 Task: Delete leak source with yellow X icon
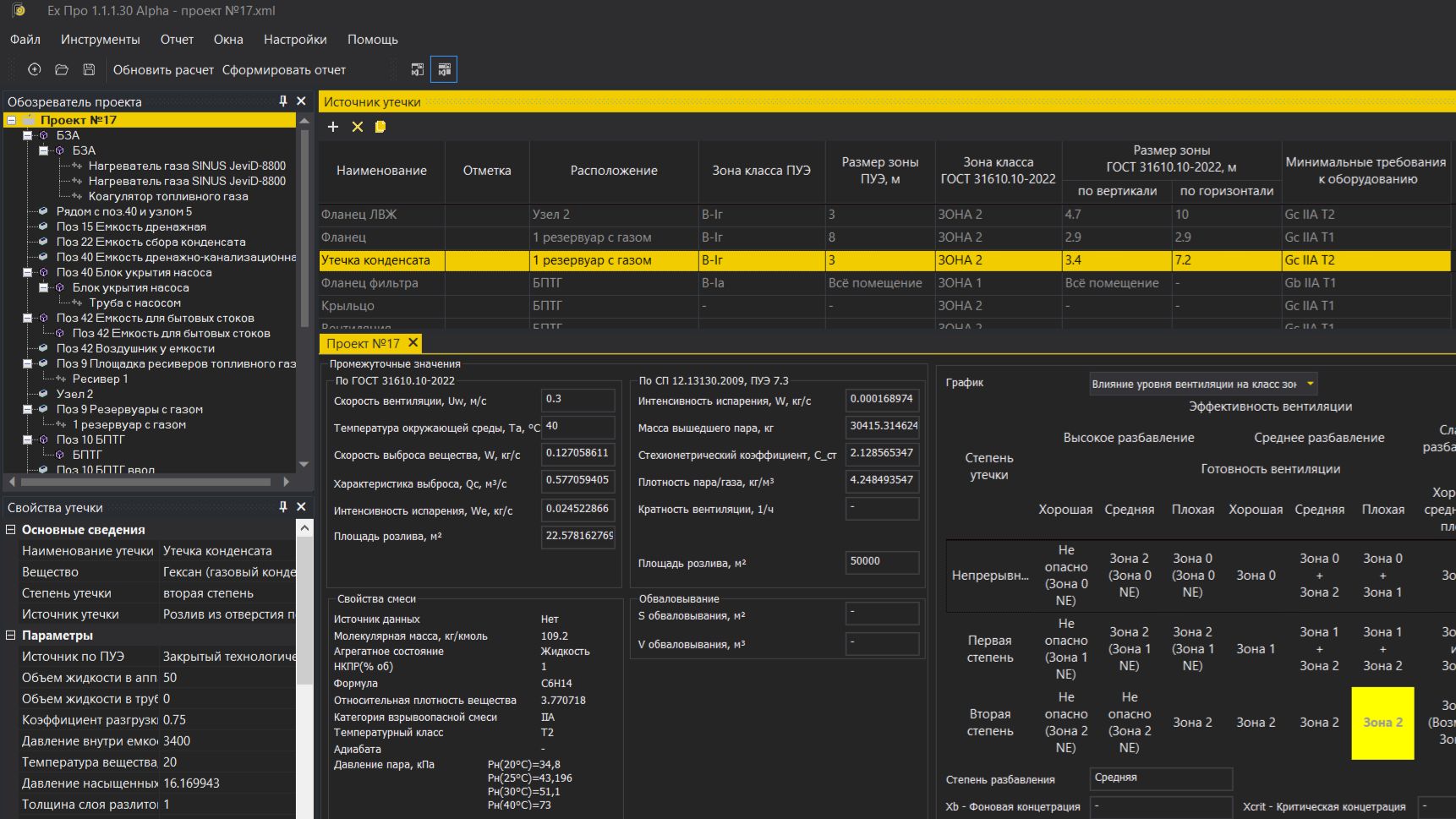(358, 127)
